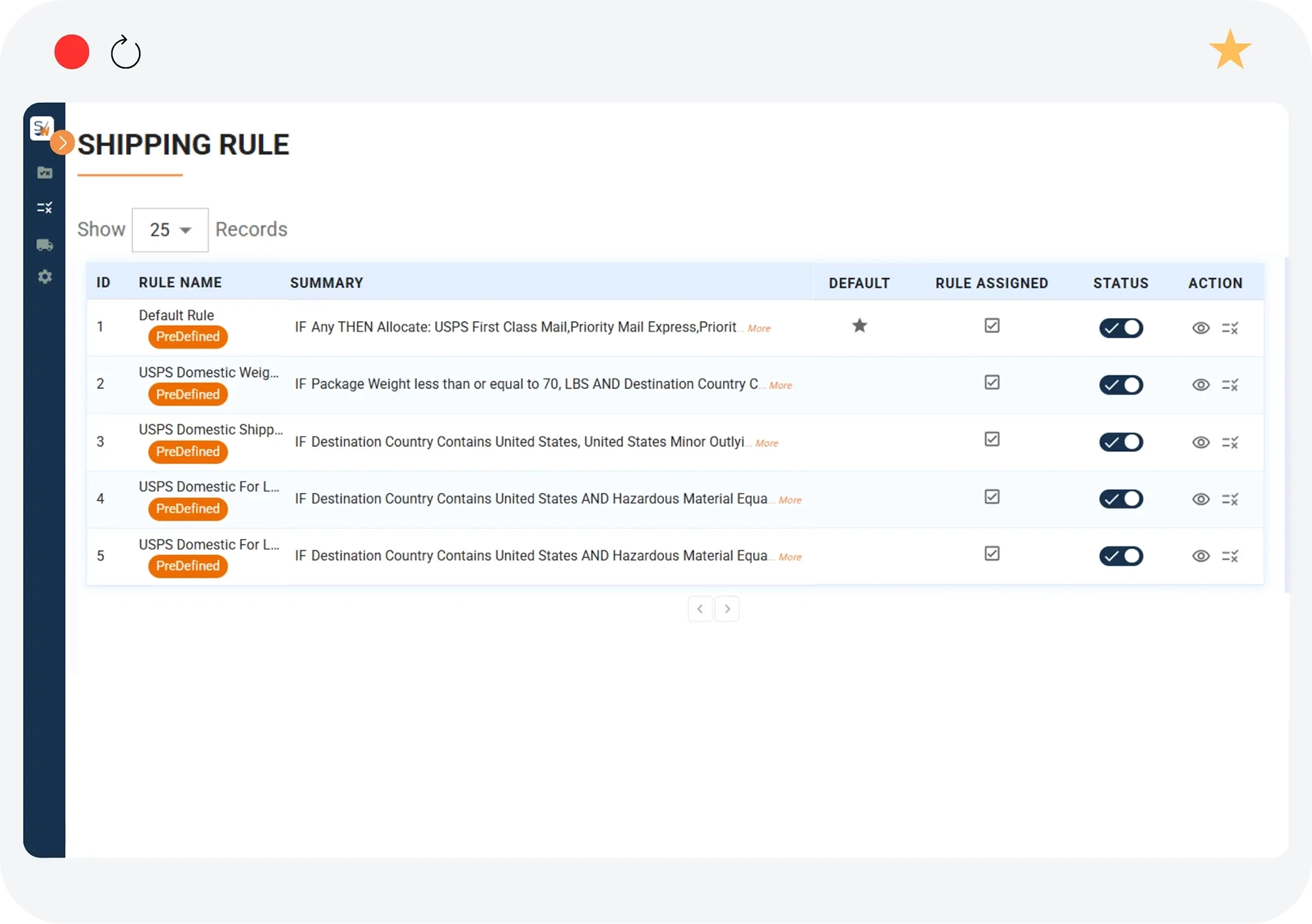Click rule edit icon in row 5
Viewport: 1312px width, 924px height.
(x=1230, y=556)
